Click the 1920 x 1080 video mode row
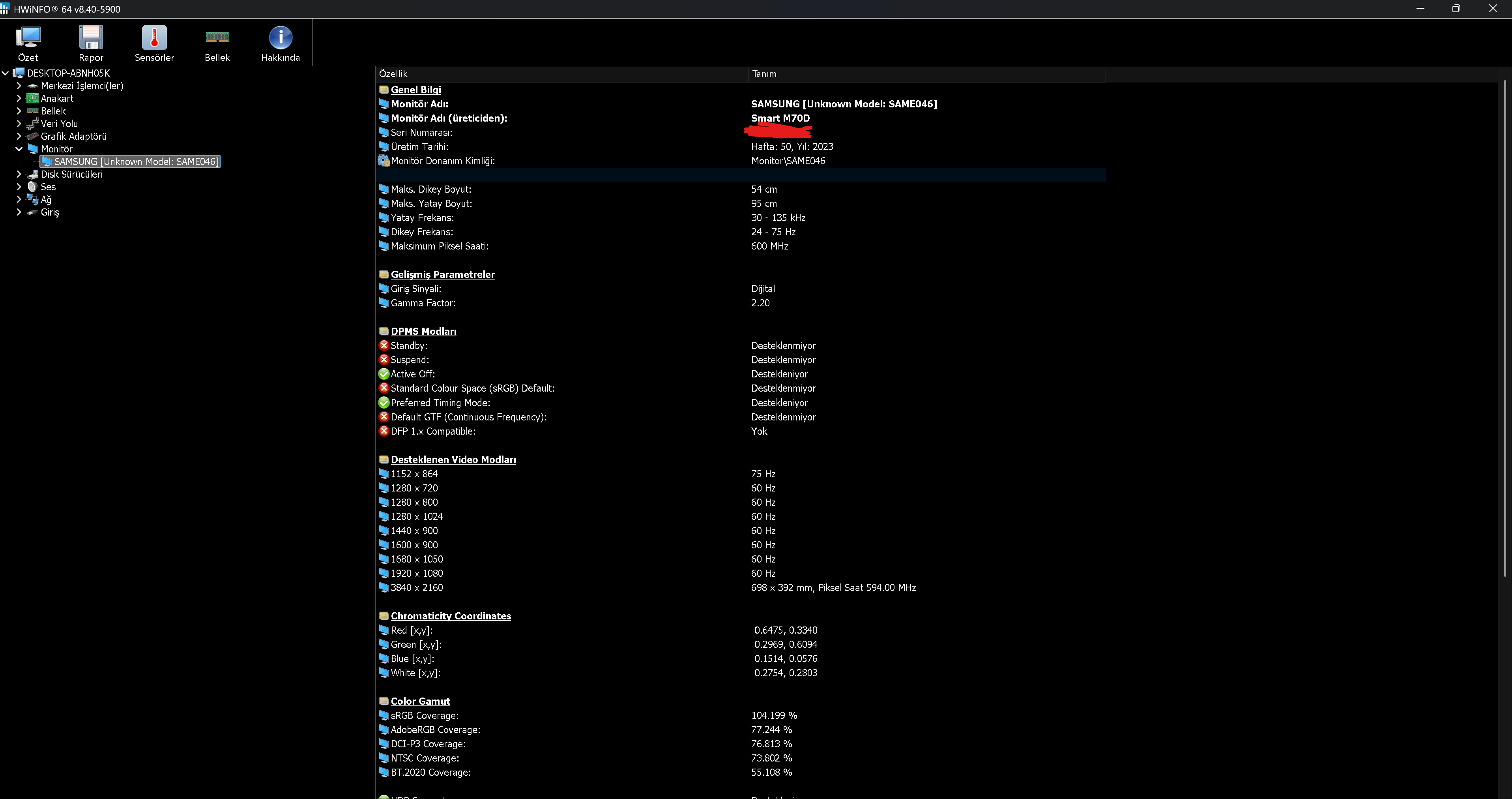 741,574
